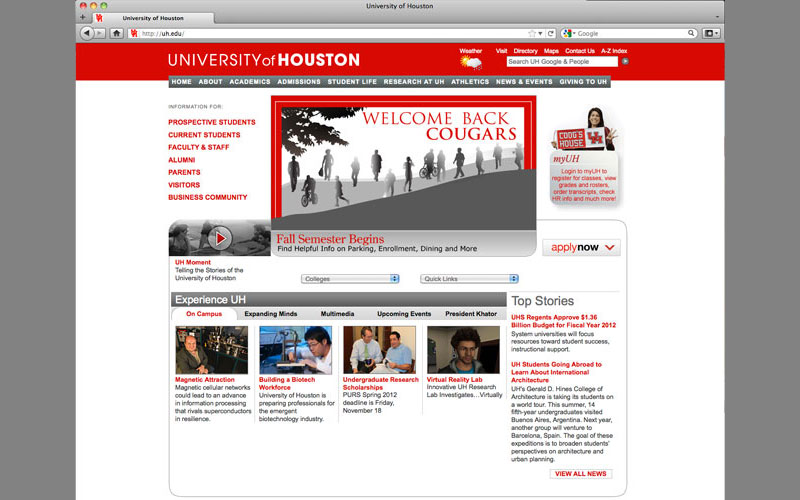
Task: Open the UHS Regents budget story headline
Action: click(563, 321)
